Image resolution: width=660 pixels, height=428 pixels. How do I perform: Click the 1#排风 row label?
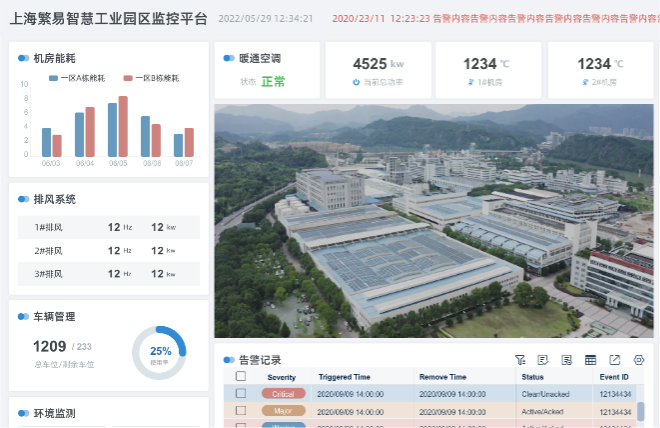[x=48, y=227]
